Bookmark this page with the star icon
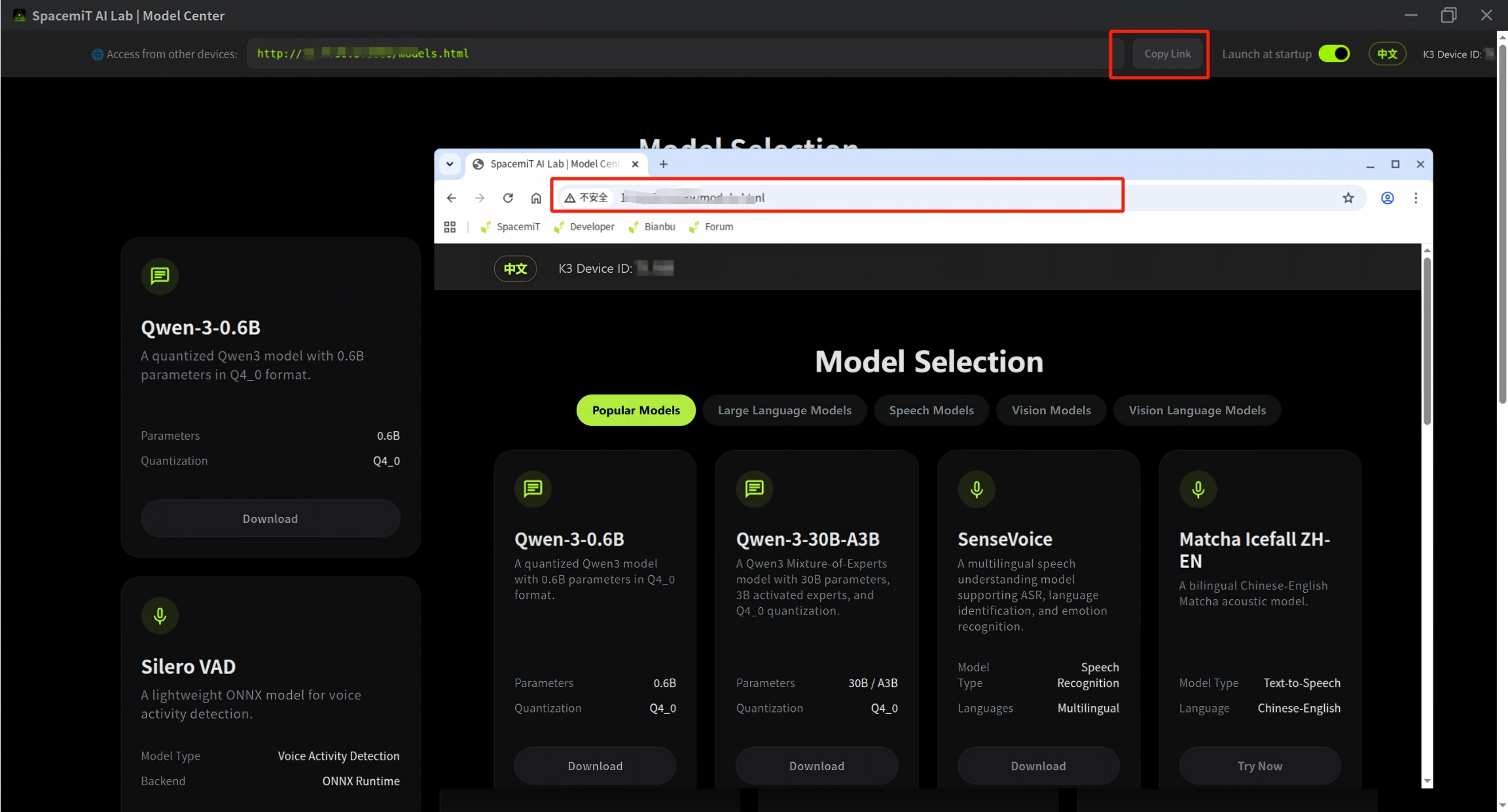The image size is (1508, 812). point(1348,198)
